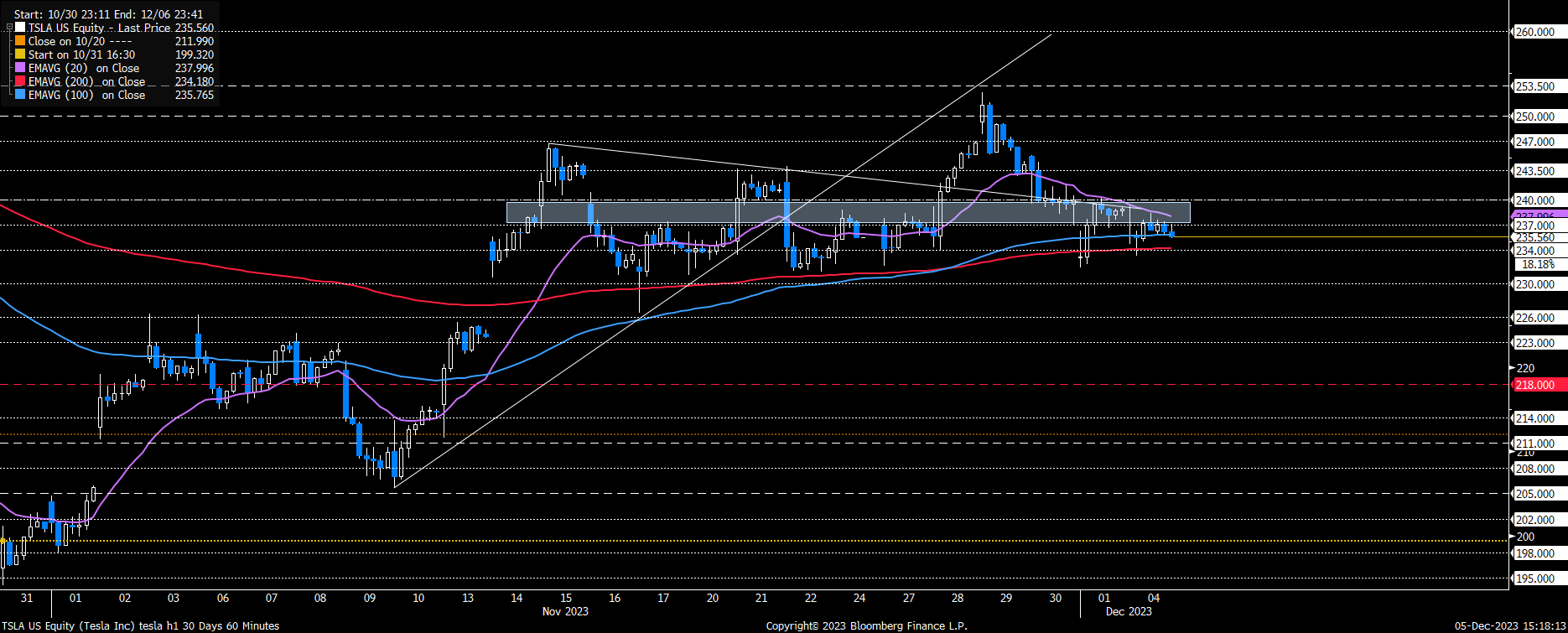Select the 'EMAVG (20) on Close' legend label
The height and width of the screenshot is (633, 1568).
coord(84,68)
